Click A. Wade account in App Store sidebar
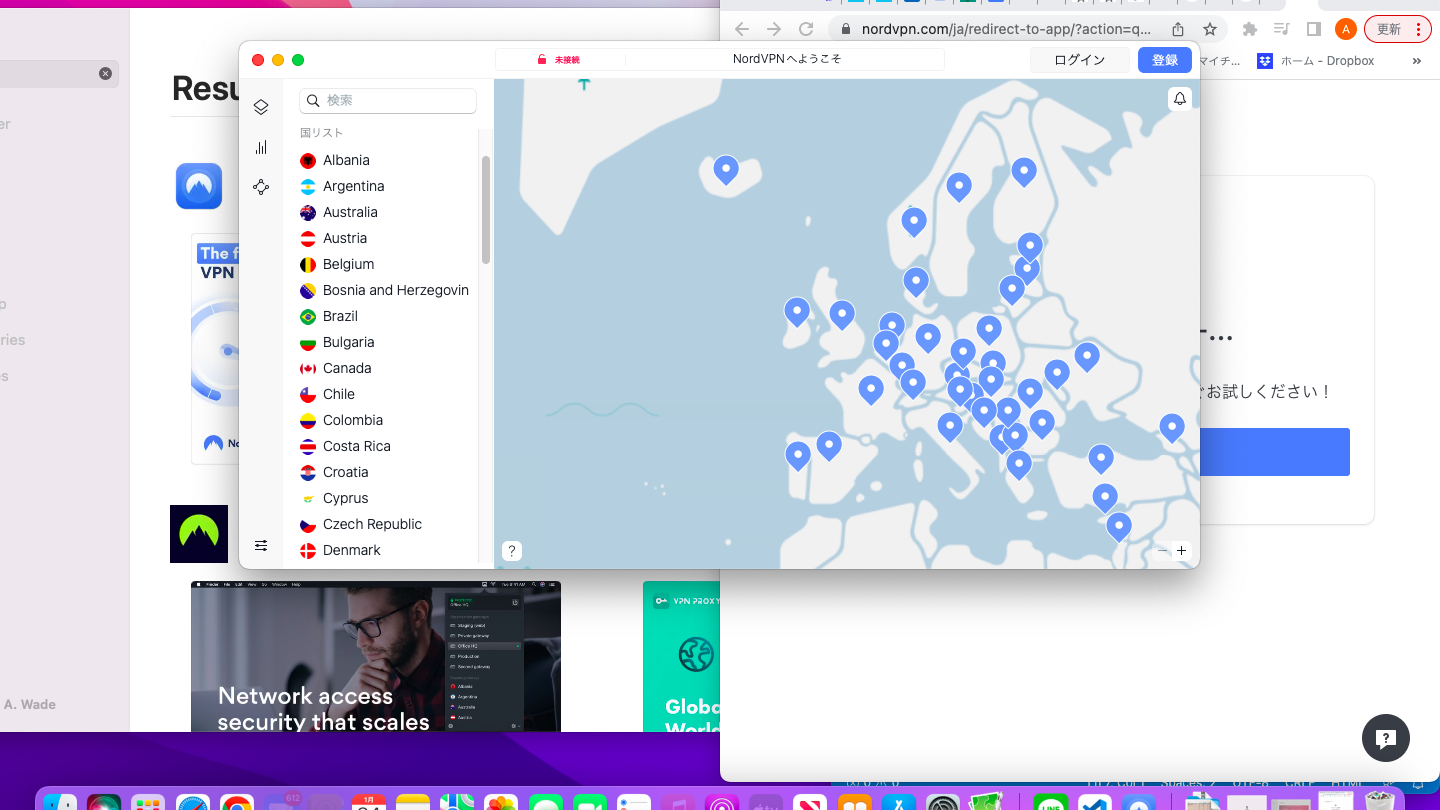The width and height of the screenshot is (1440, 810). [30, 704]
